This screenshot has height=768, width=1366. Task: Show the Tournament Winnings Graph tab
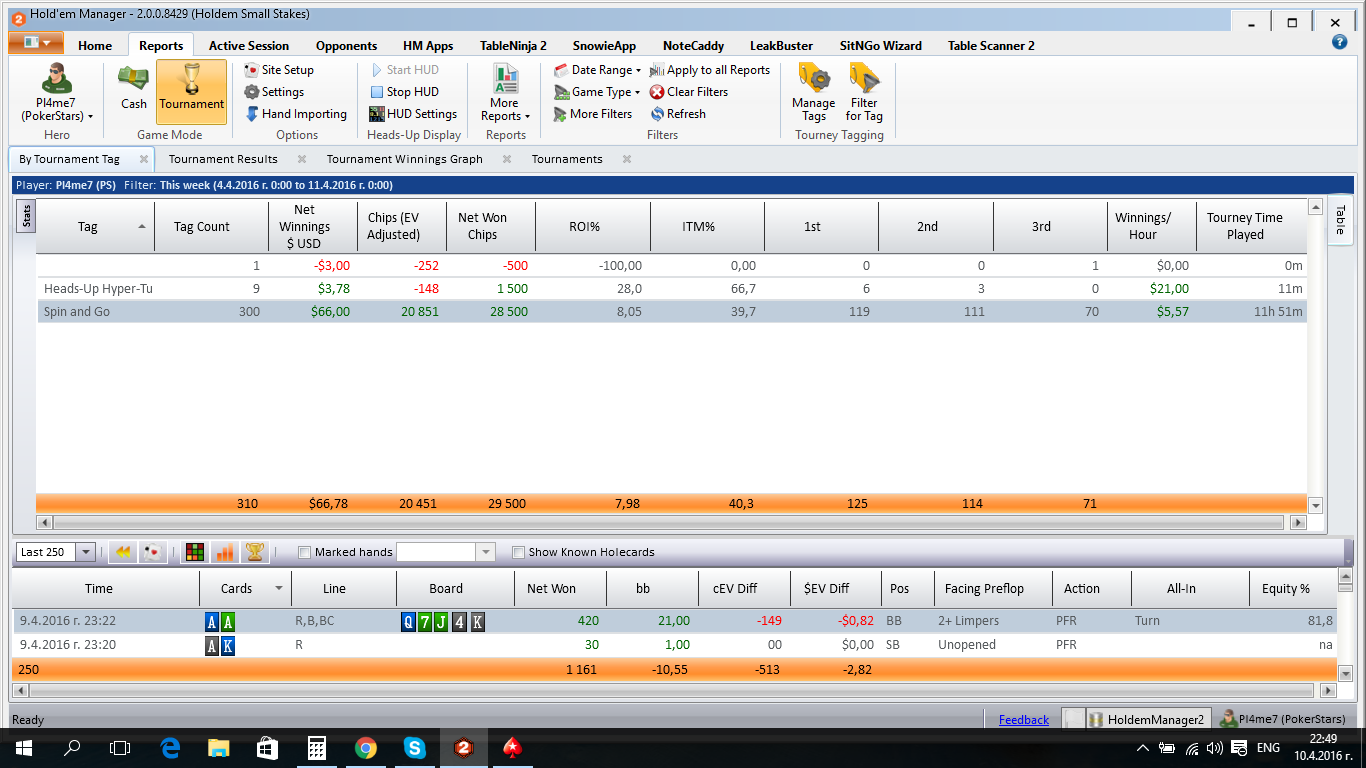[x=404, y=159]
